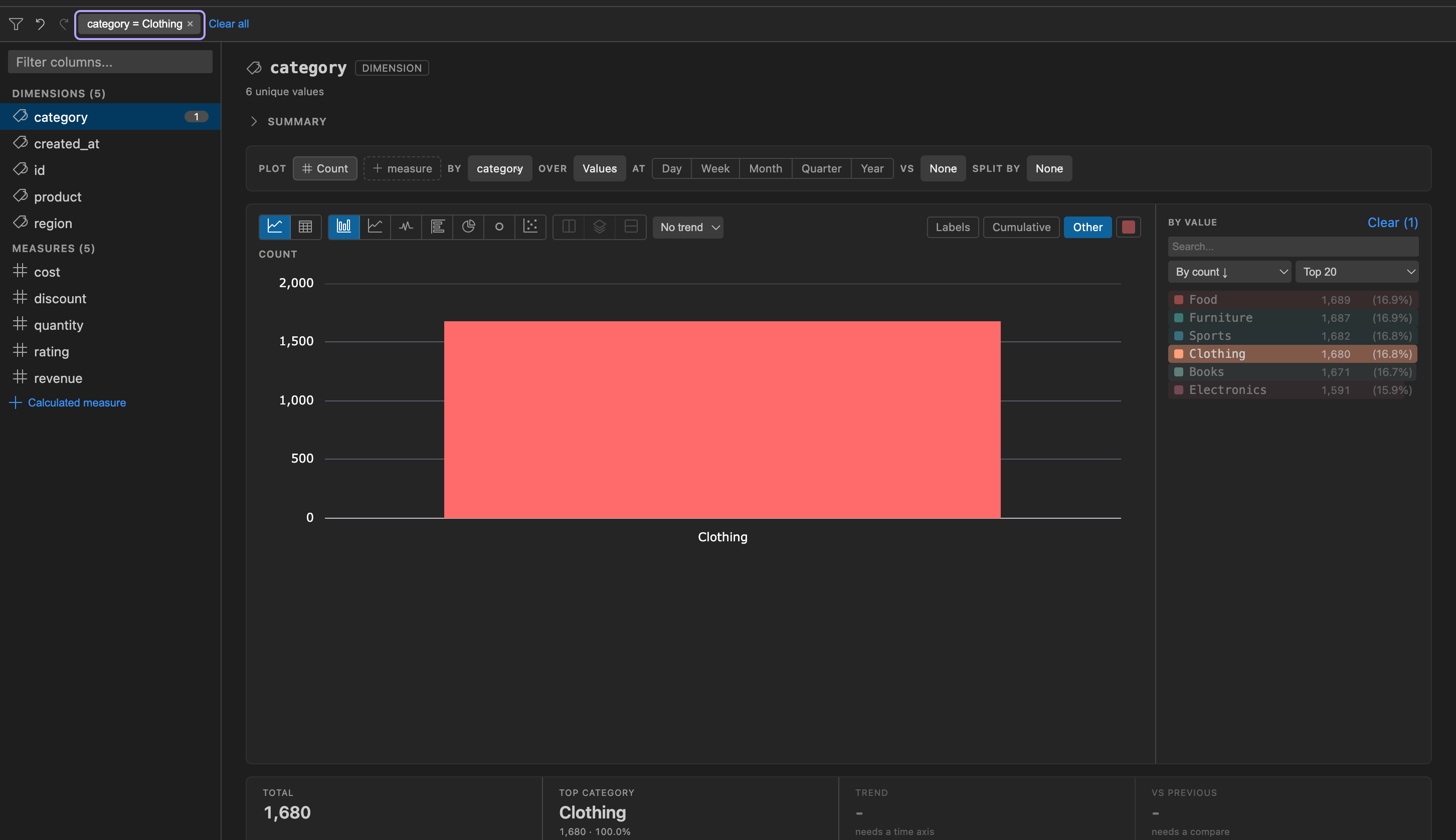
Task: Open the No trend dropdown
Action: pos(688,228)
